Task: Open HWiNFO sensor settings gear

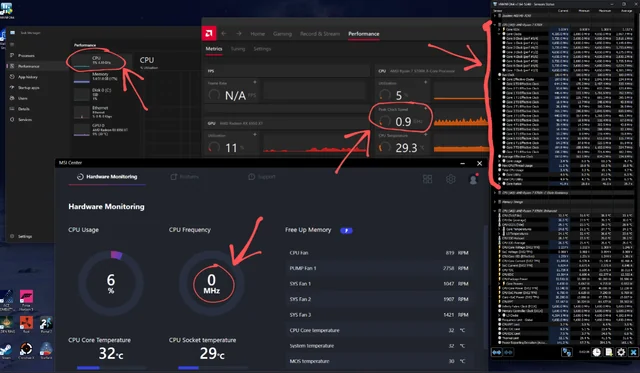Action: (621, 352)
